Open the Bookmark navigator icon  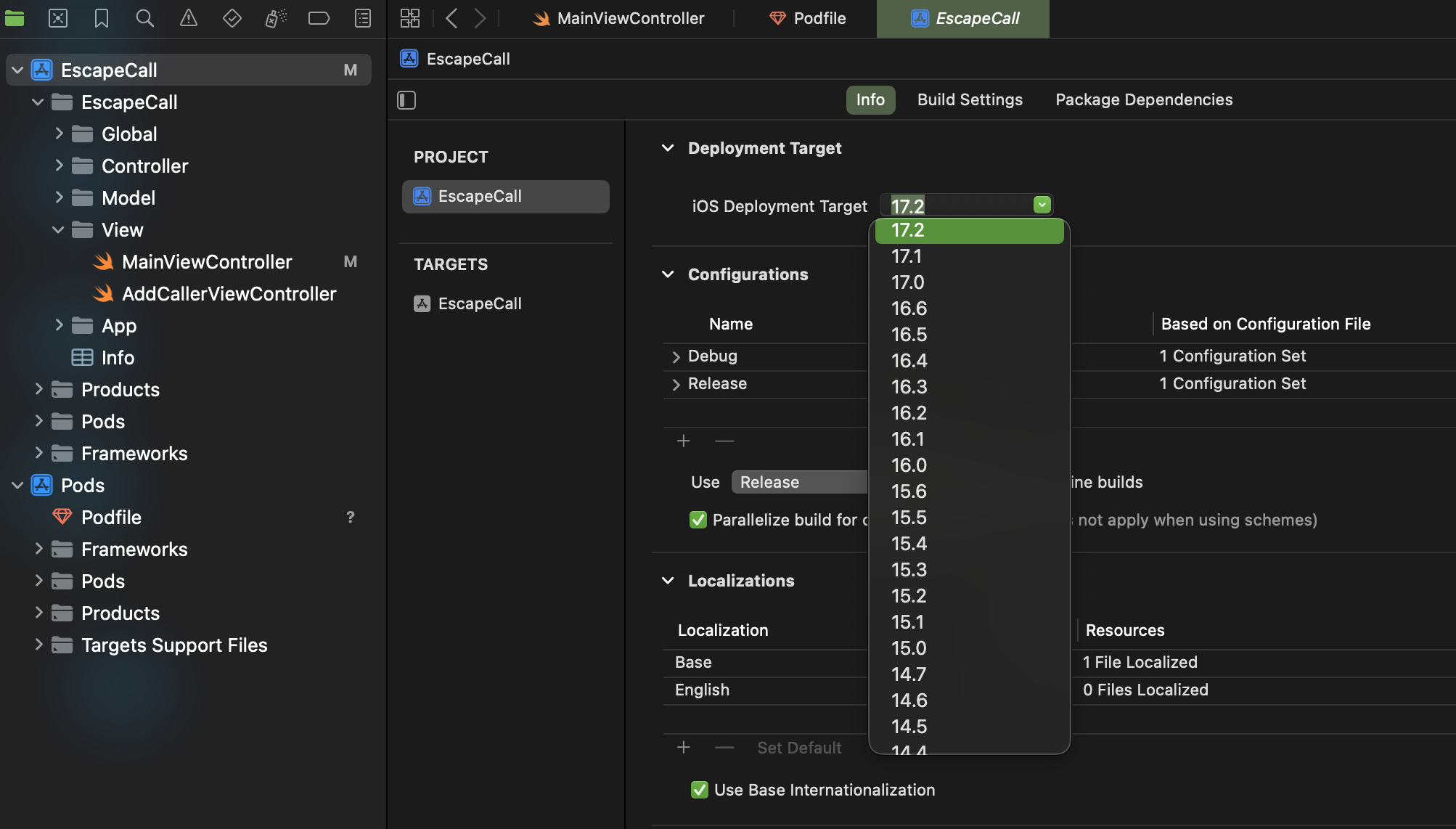[x=102, y=18]
